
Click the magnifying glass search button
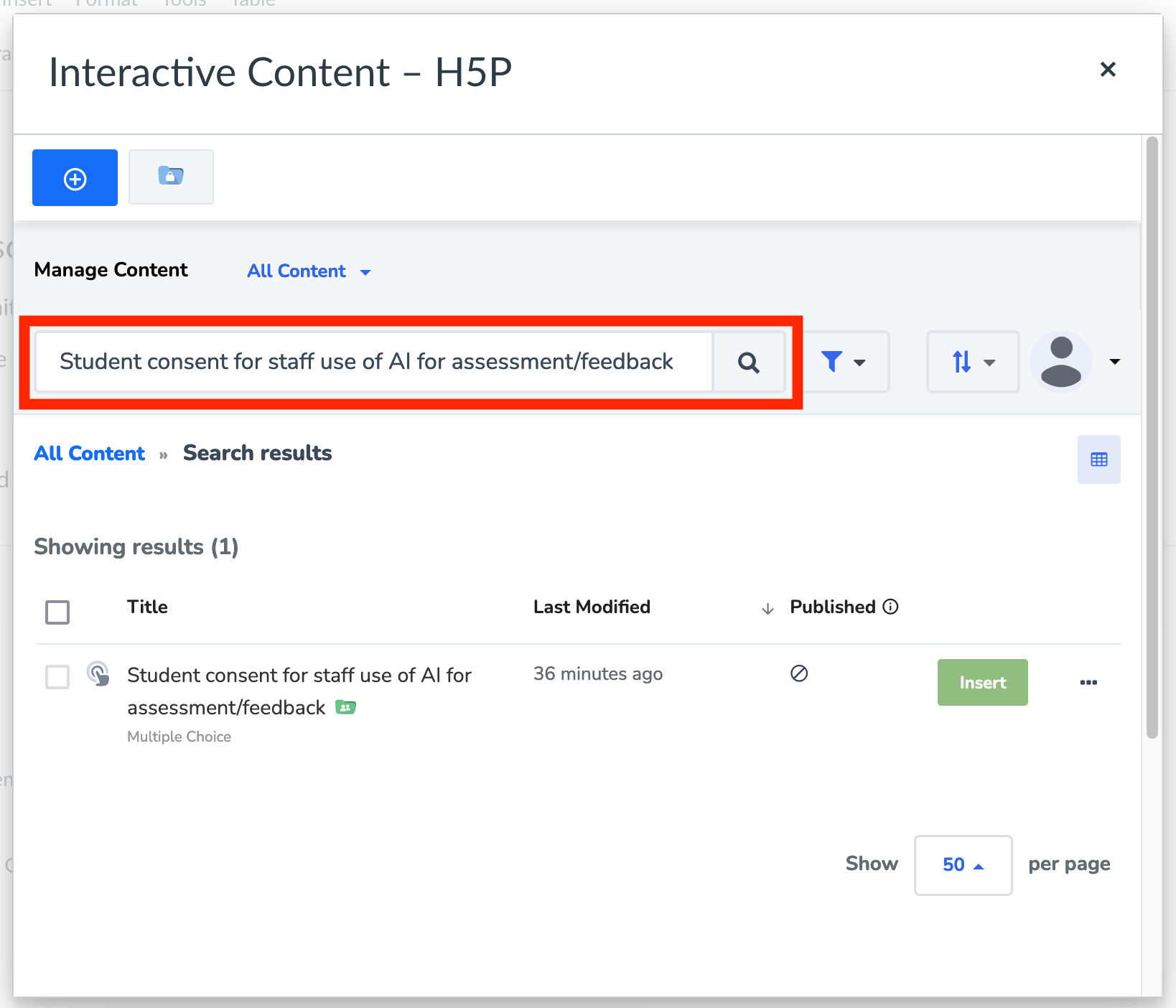[x=749, y=362]
